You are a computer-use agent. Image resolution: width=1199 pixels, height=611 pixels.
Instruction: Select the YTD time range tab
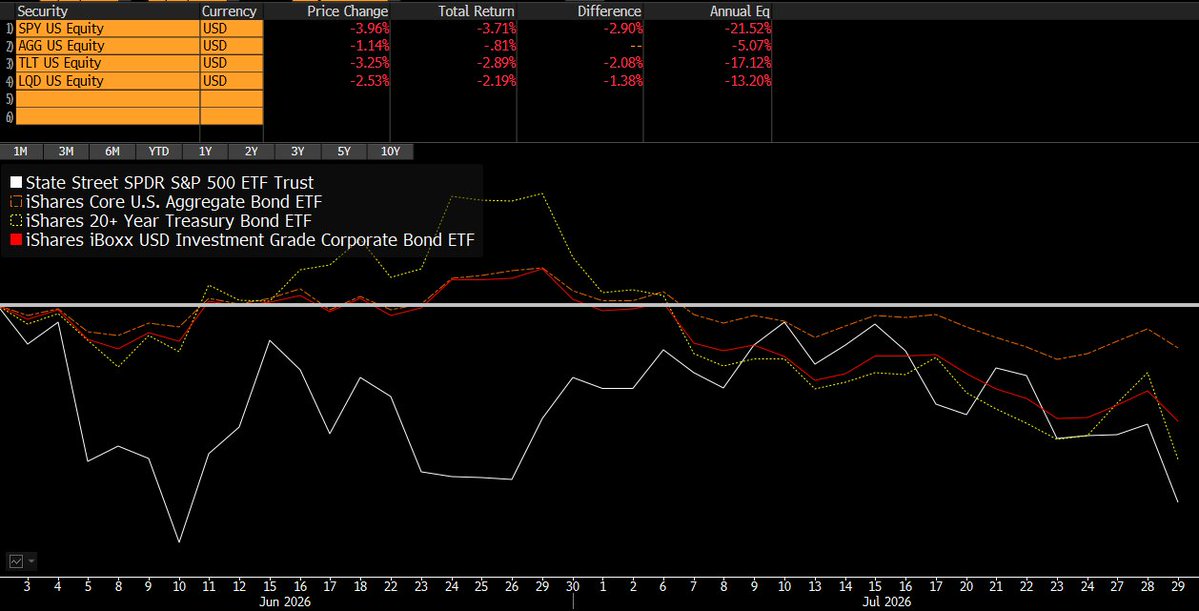point(158,151)
